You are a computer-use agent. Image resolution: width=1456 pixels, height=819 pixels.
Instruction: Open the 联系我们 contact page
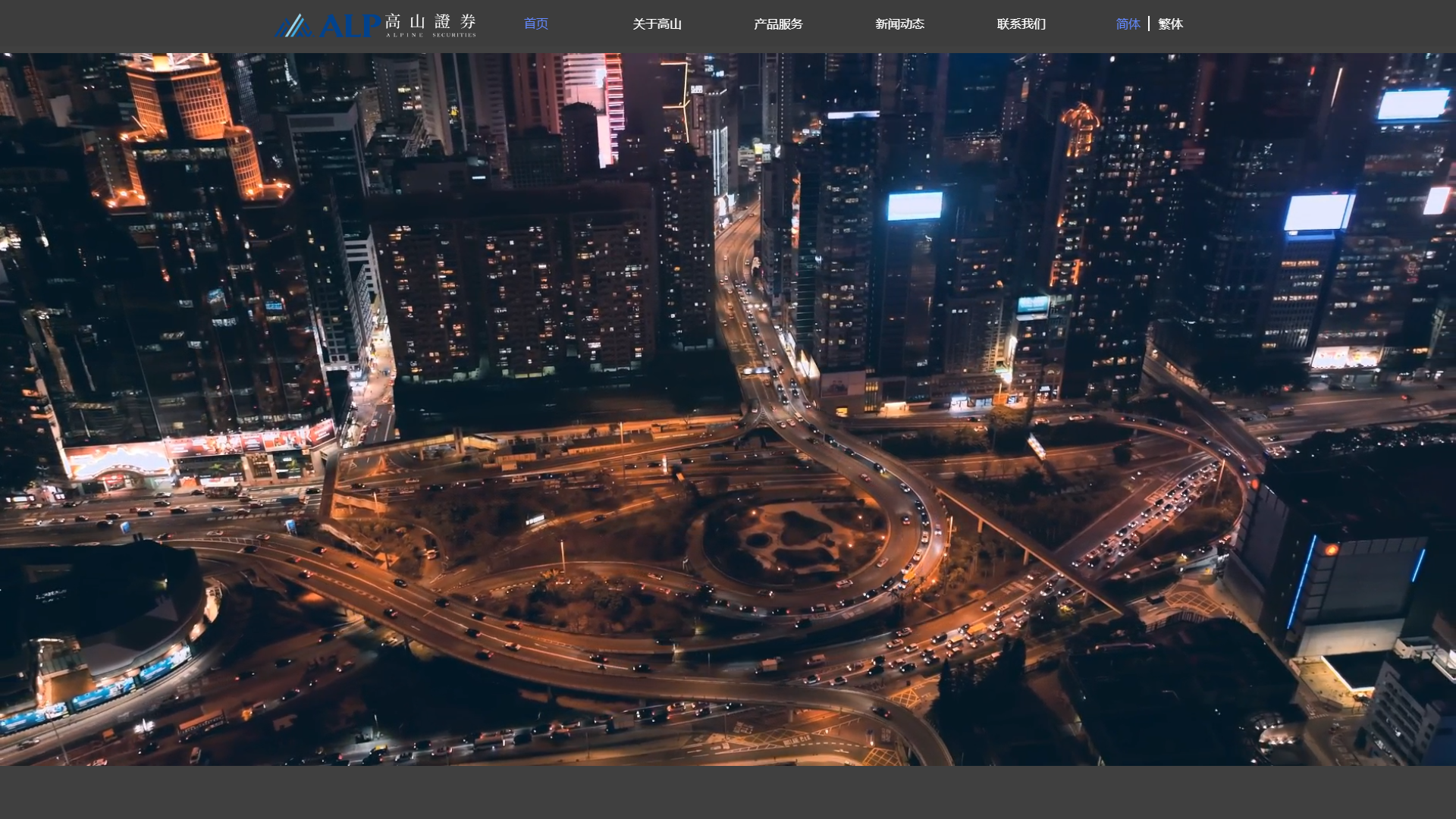(1021, 24)
